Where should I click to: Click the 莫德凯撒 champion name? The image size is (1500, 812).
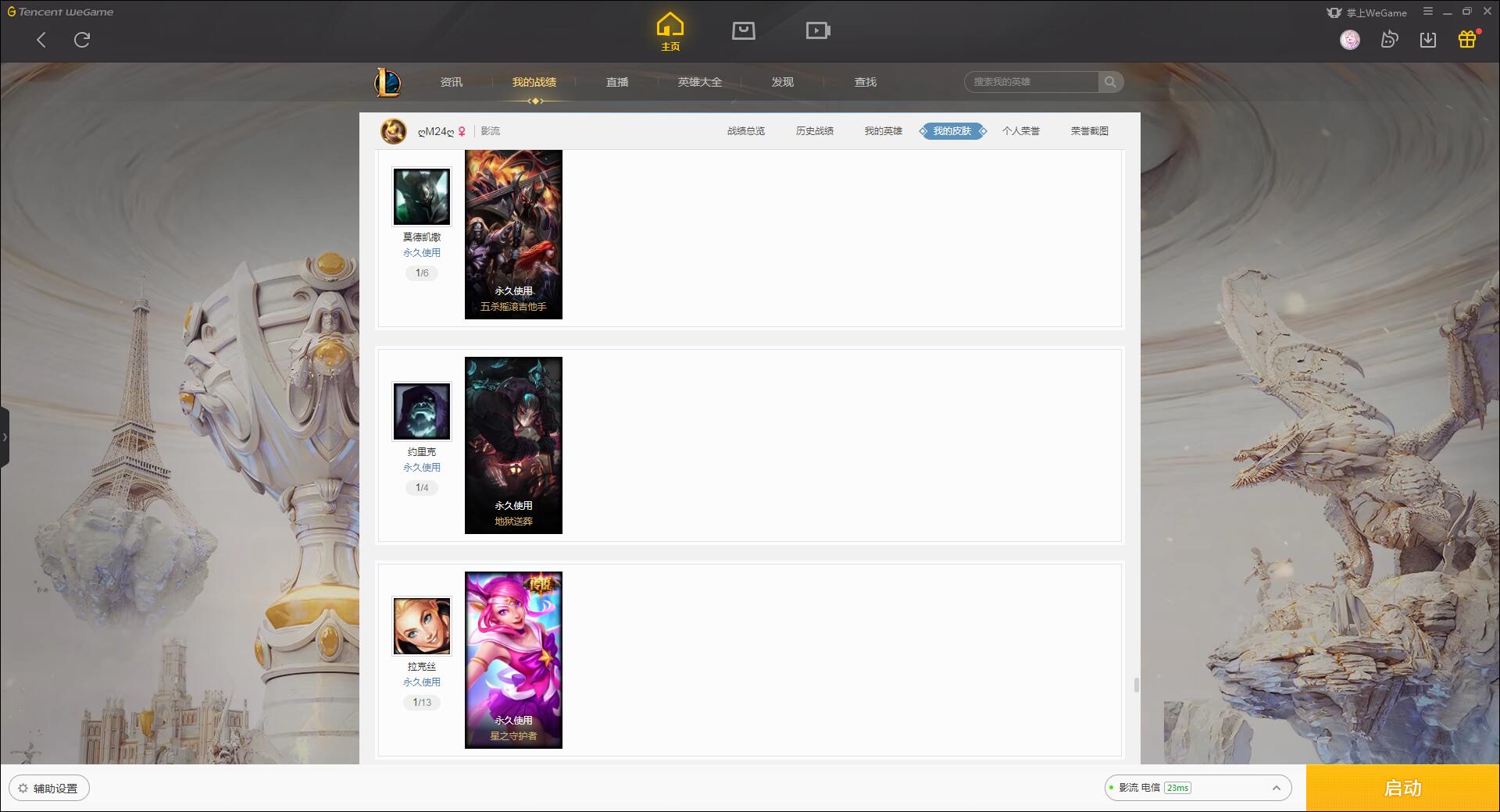[422, 237]
